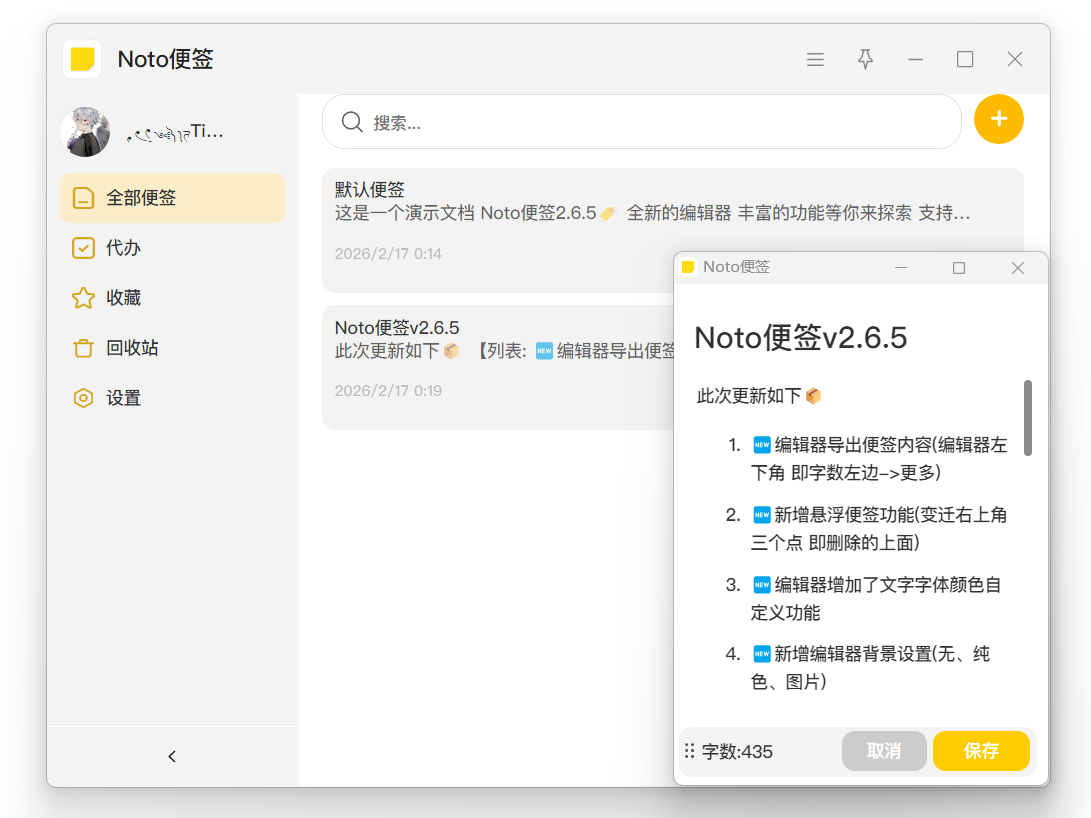Open the 默认便签 note card

coord(500,215)
